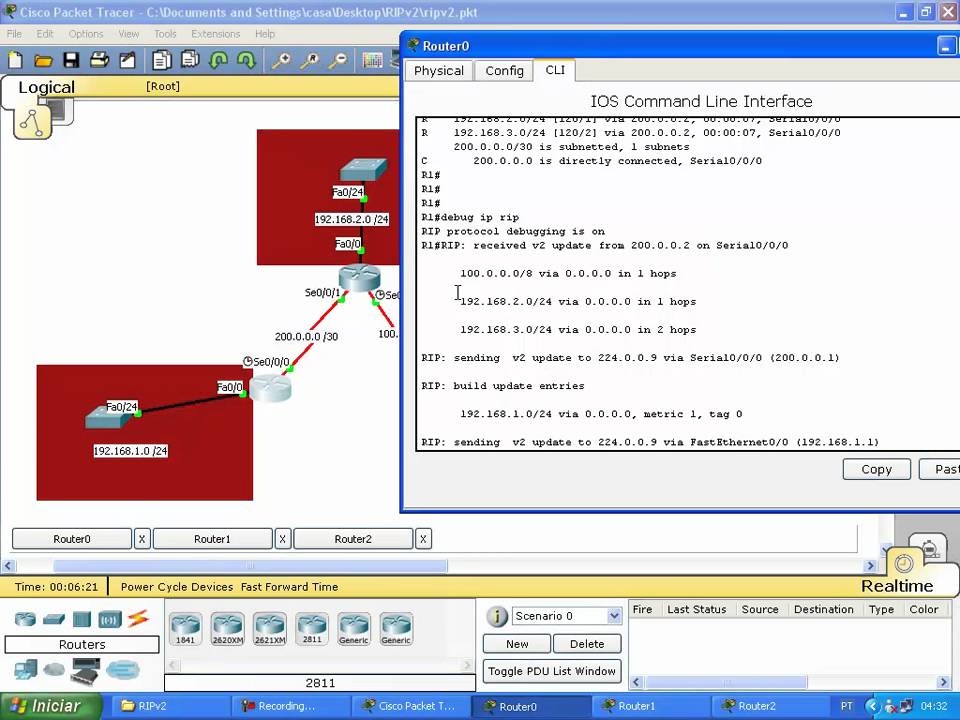Click Toggle PDU List Window button
960x720 pixels.
point(552,671)
